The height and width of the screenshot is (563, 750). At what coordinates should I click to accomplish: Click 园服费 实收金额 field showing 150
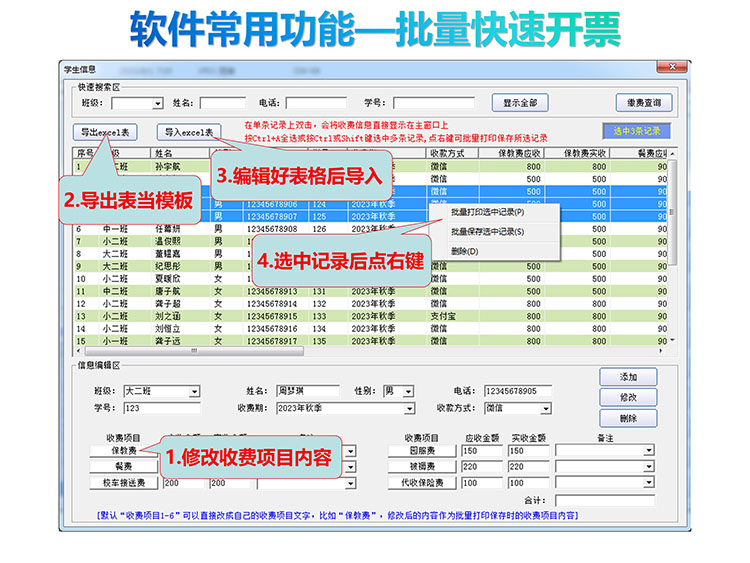528,451
